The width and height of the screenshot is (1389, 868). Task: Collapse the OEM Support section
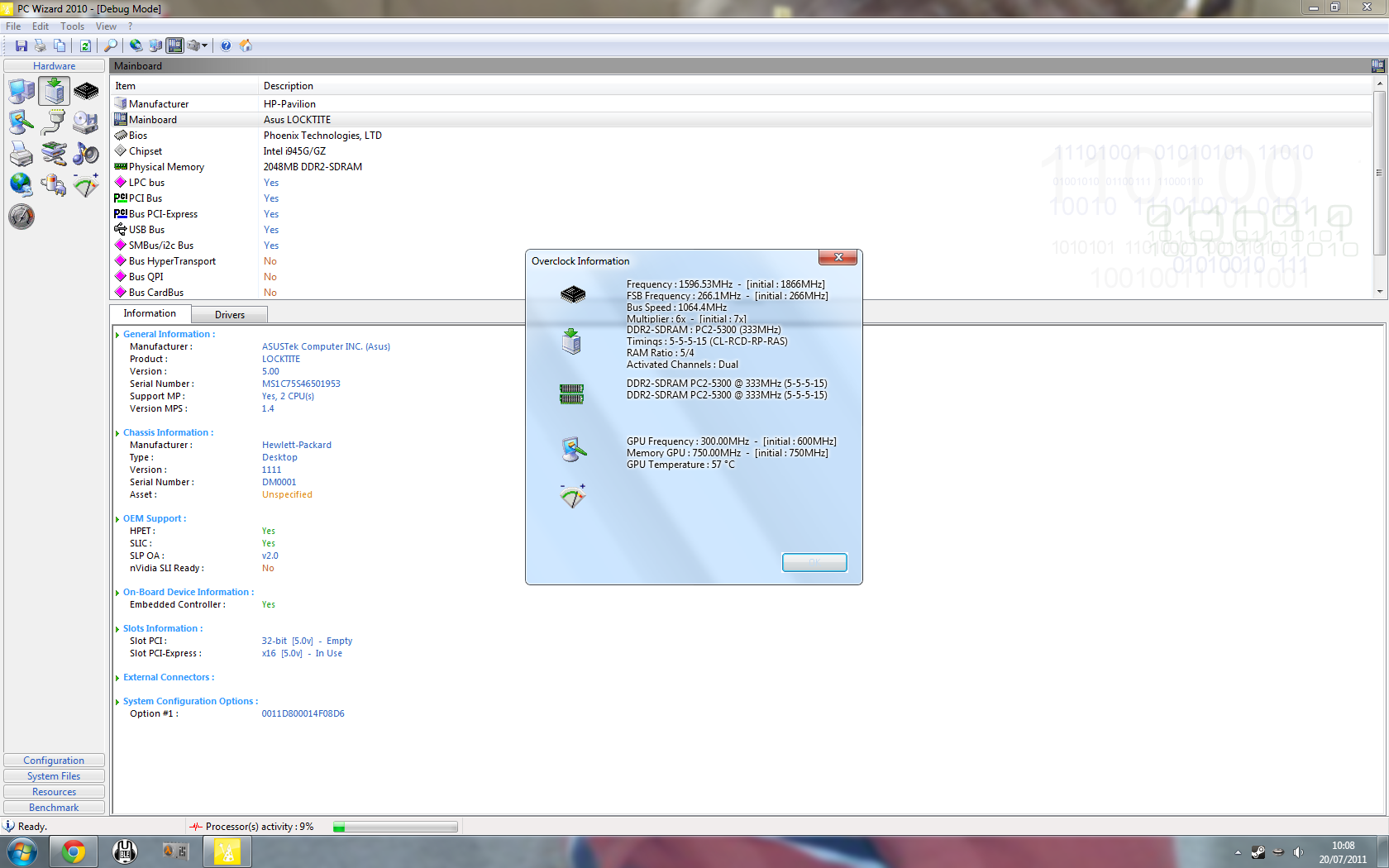click(117, 519)
